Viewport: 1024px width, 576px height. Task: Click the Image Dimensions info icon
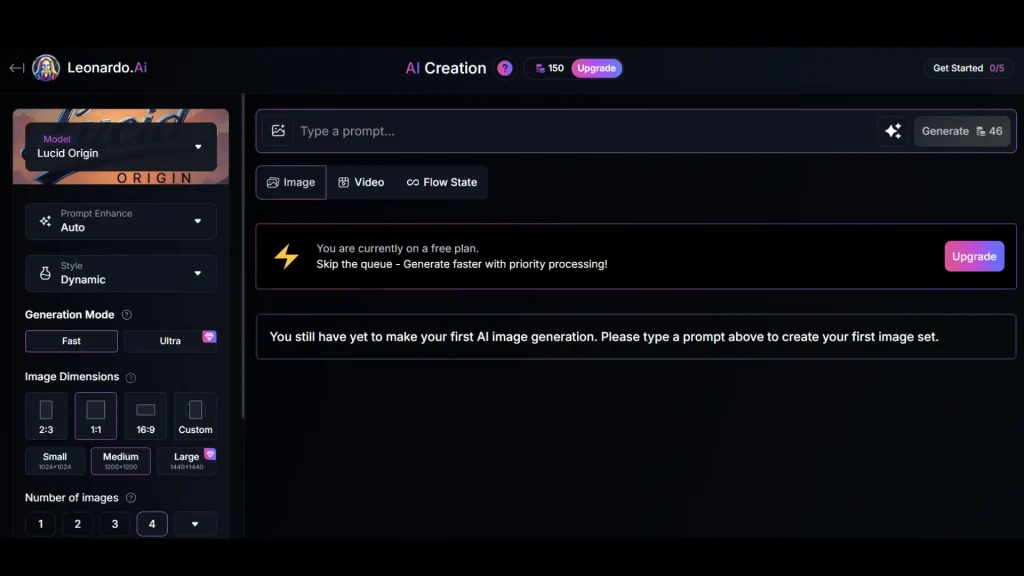pos(131,378)
